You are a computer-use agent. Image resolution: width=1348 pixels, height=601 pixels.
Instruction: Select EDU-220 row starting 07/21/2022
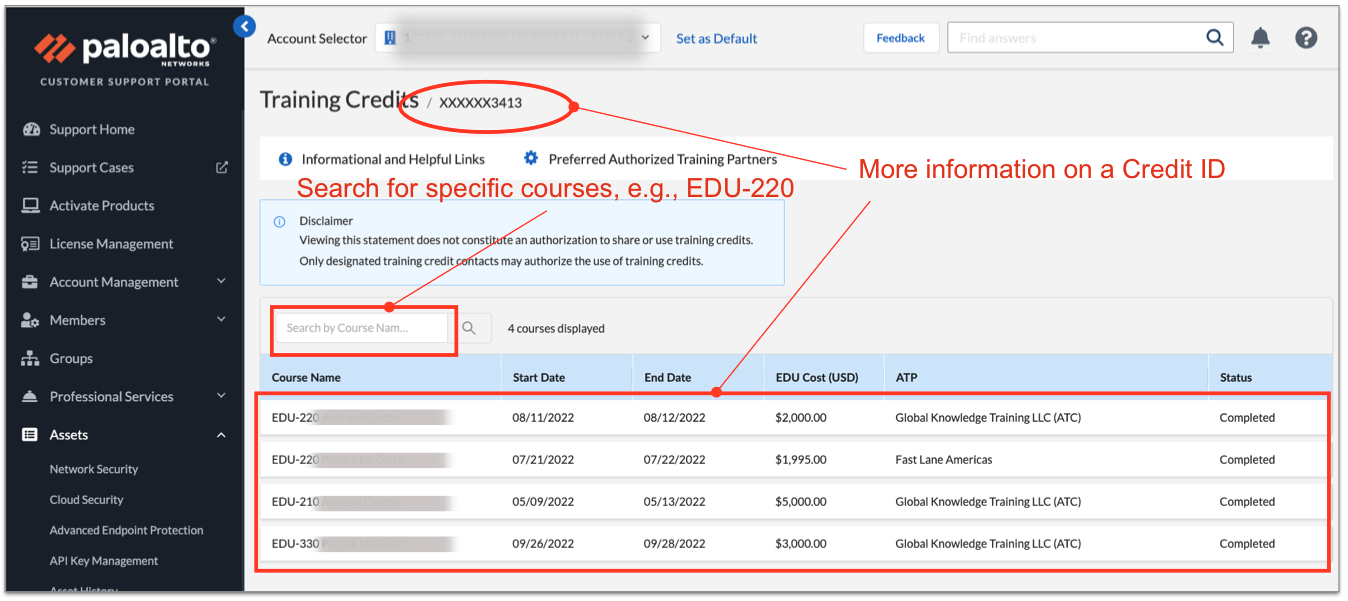(x=795, y=460)
